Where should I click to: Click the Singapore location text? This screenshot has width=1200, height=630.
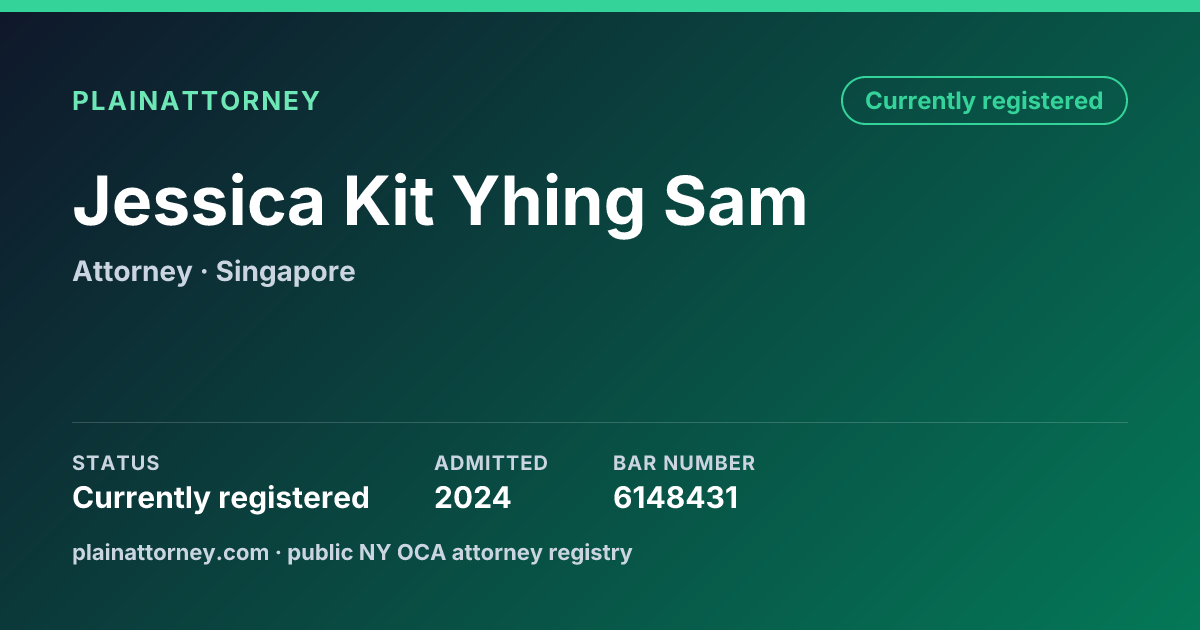(x=285, y=272)
